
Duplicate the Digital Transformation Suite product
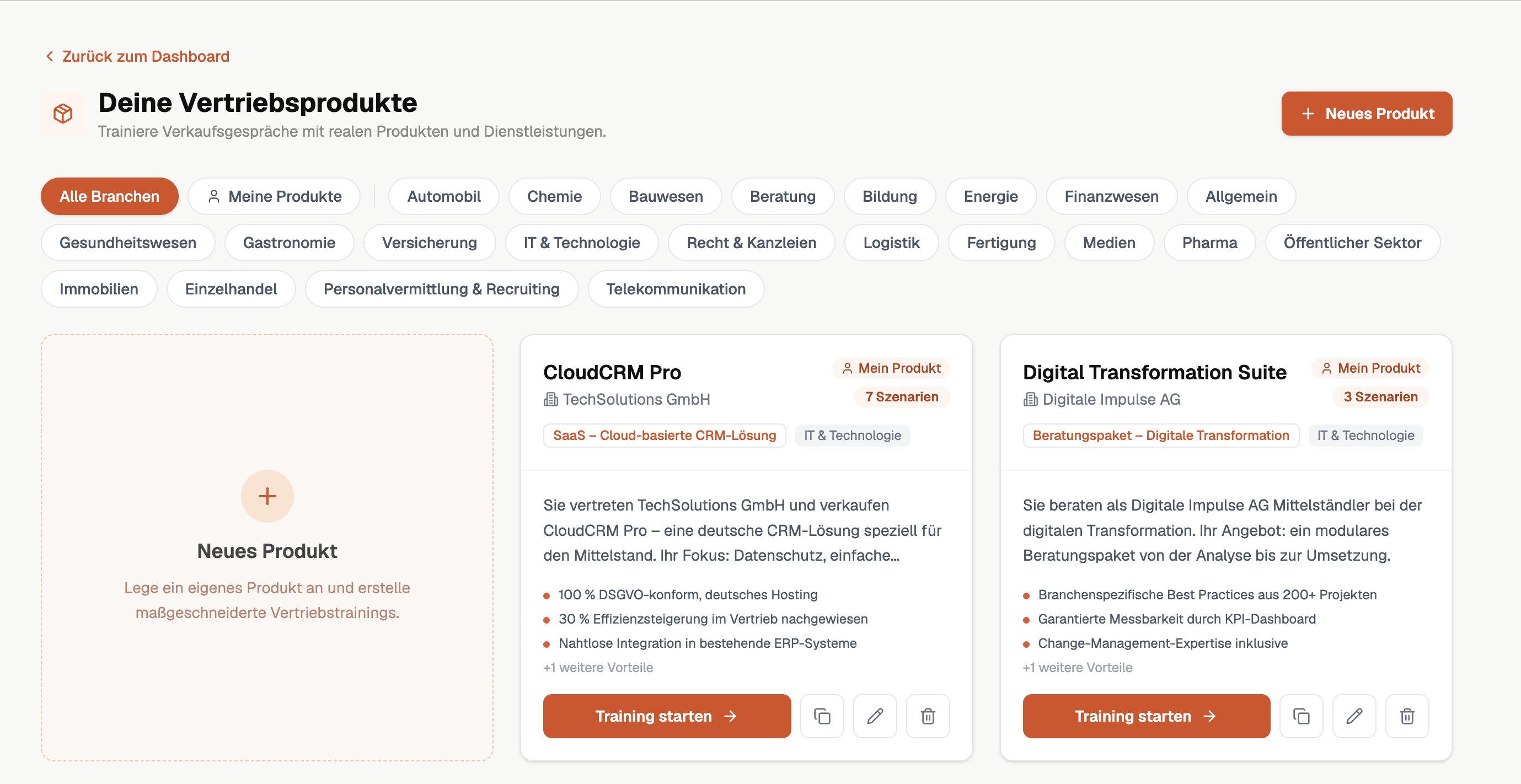[1302, 716]
